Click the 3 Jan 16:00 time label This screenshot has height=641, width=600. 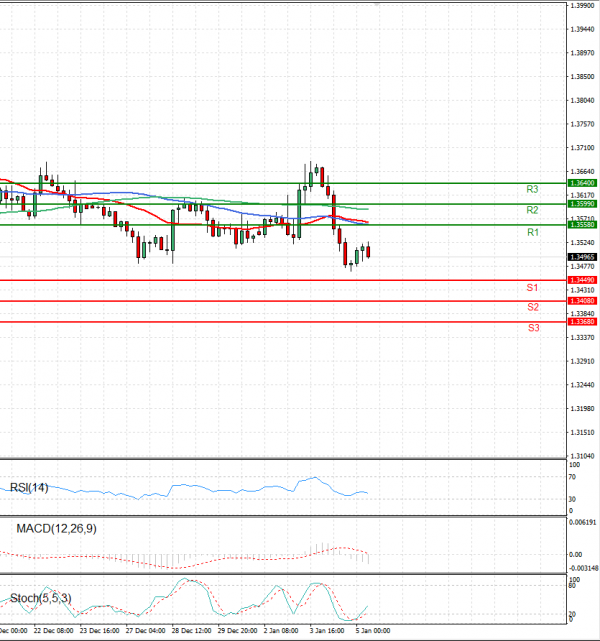coord(327,630)
